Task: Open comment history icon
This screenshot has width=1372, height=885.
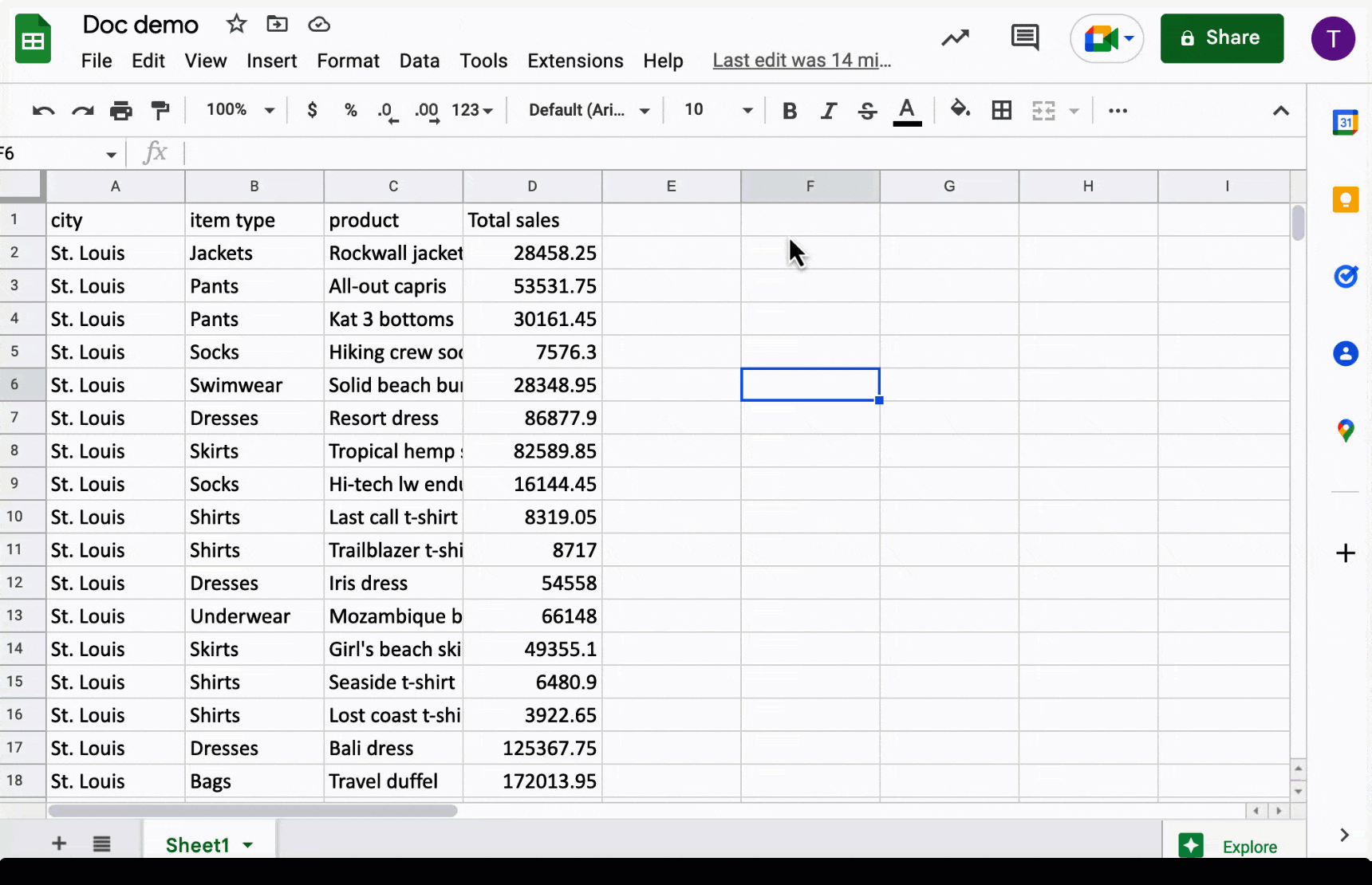Action: click(1024, 37)
